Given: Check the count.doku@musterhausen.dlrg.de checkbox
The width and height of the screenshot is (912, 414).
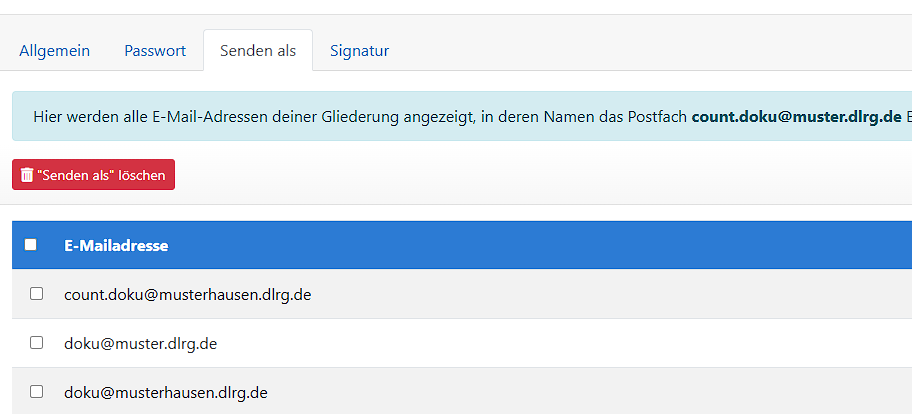Looking at the screenshot, I should (x=37, y=294).
